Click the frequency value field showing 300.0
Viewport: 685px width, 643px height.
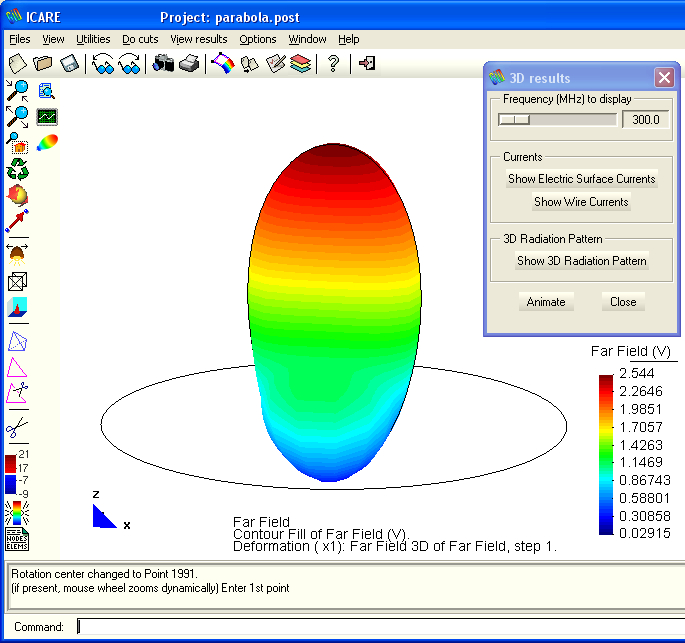(x=645, y=119)
